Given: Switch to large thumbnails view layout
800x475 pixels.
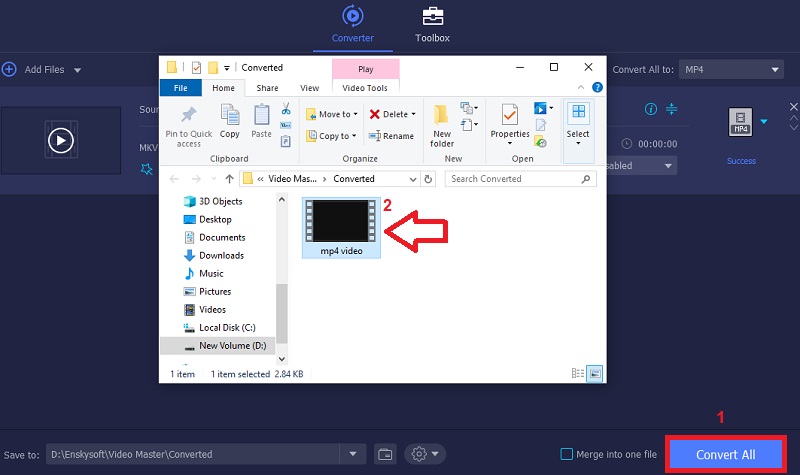Looking at the screenshot, I should 594,373.
